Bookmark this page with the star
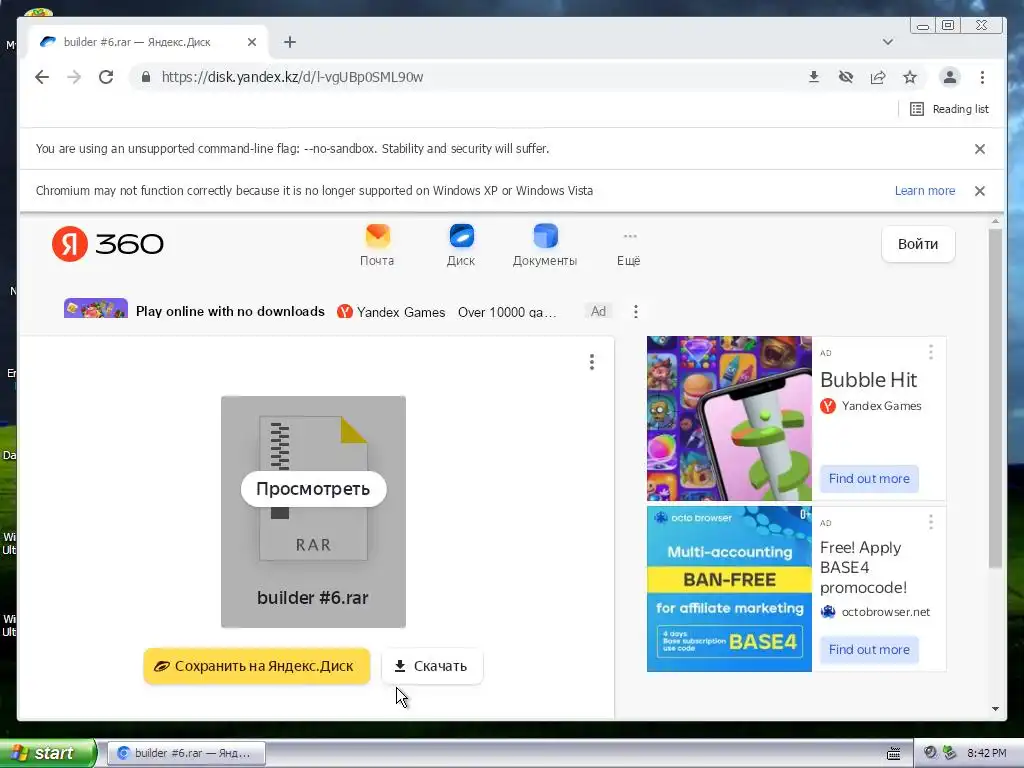Image resolution: width=1024 pixels, height=768 pixels. tap(910, 77)
